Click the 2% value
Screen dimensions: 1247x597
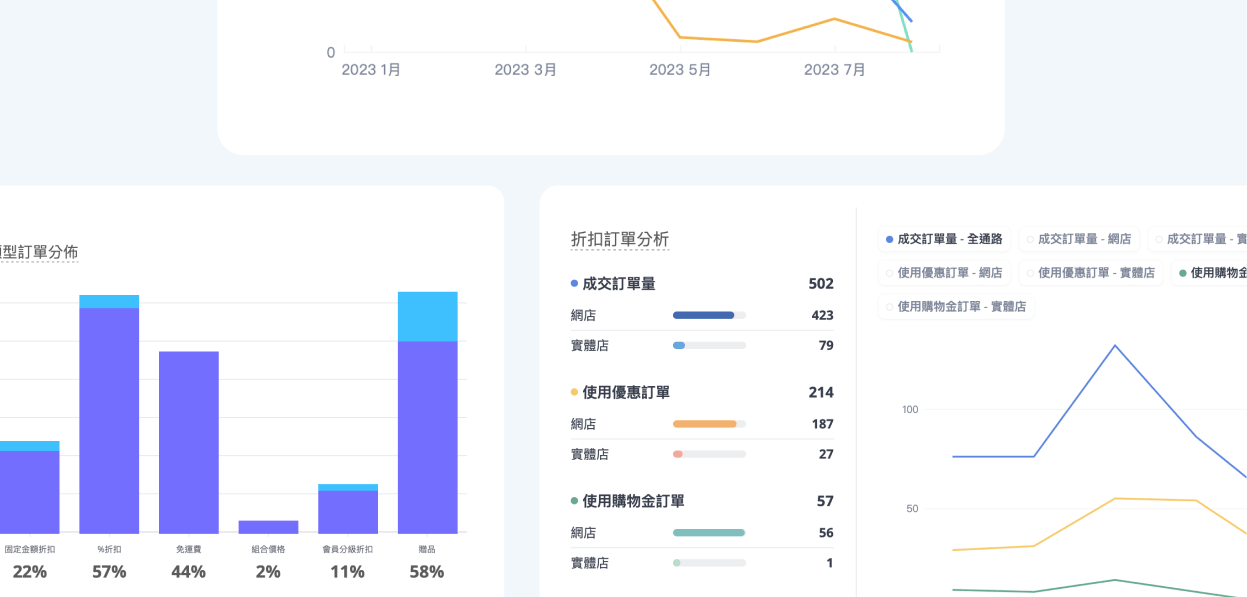(268, 572)
